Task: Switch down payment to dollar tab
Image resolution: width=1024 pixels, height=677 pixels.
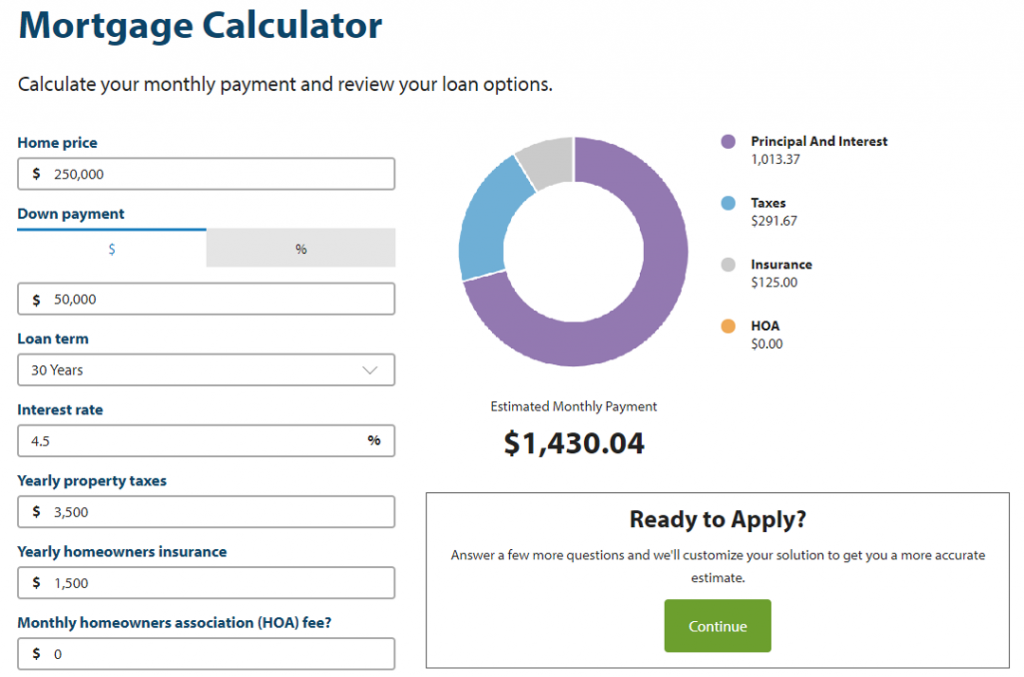Action: (112, 249)
